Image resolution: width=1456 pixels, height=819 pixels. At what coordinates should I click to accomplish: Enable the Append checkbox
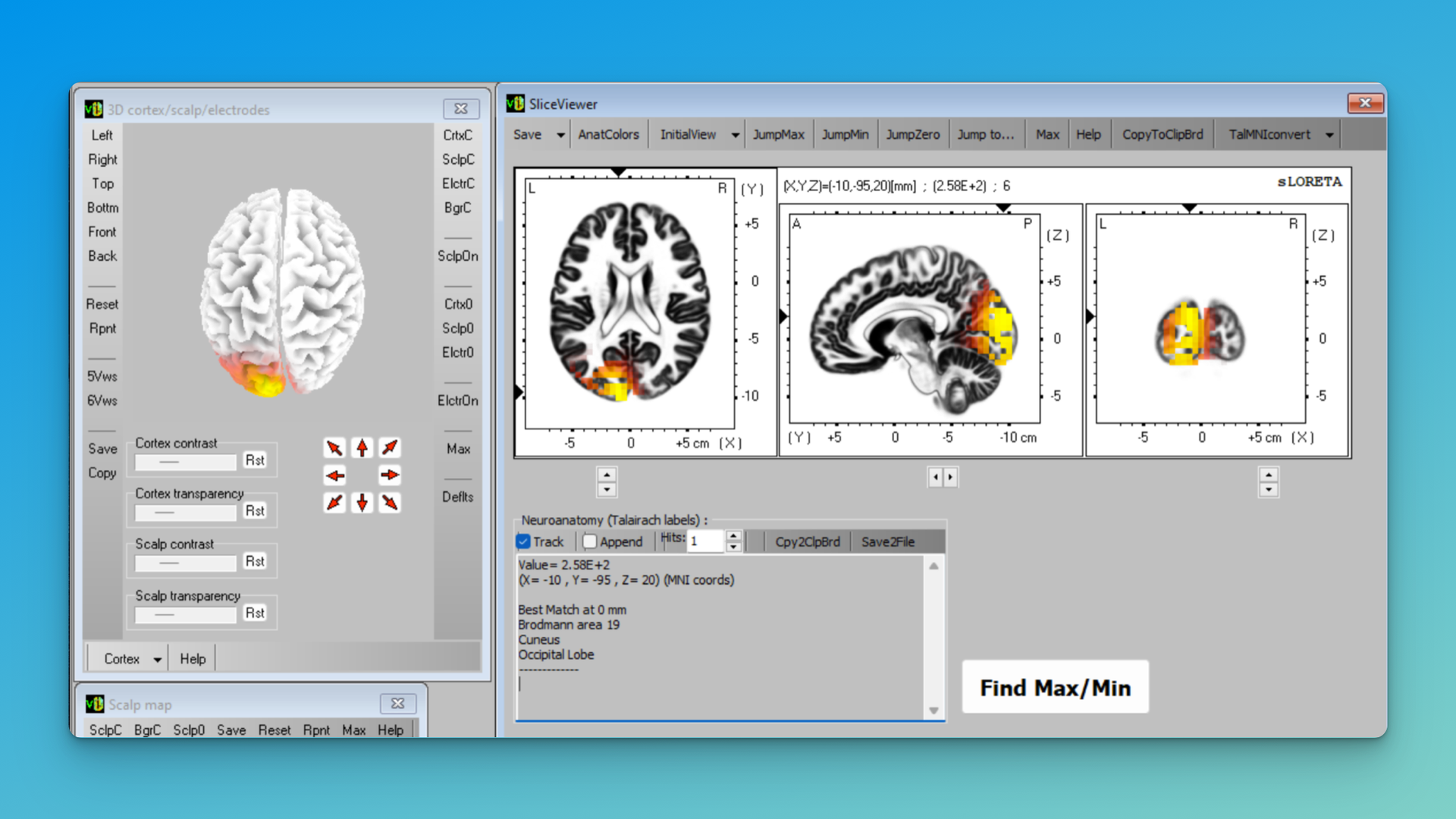point(590,541)
